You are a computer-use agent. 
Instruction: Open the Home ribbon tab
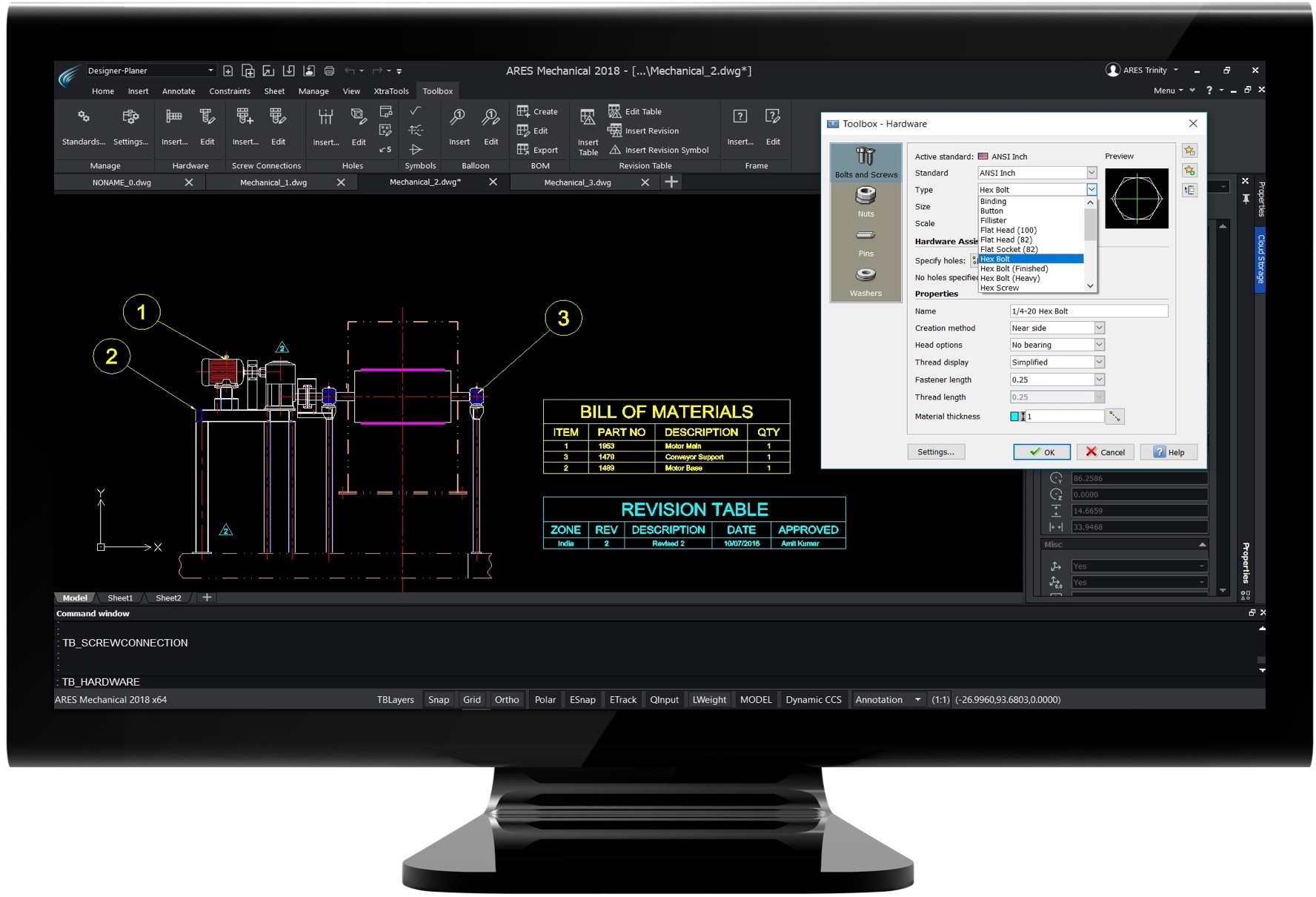103,91
